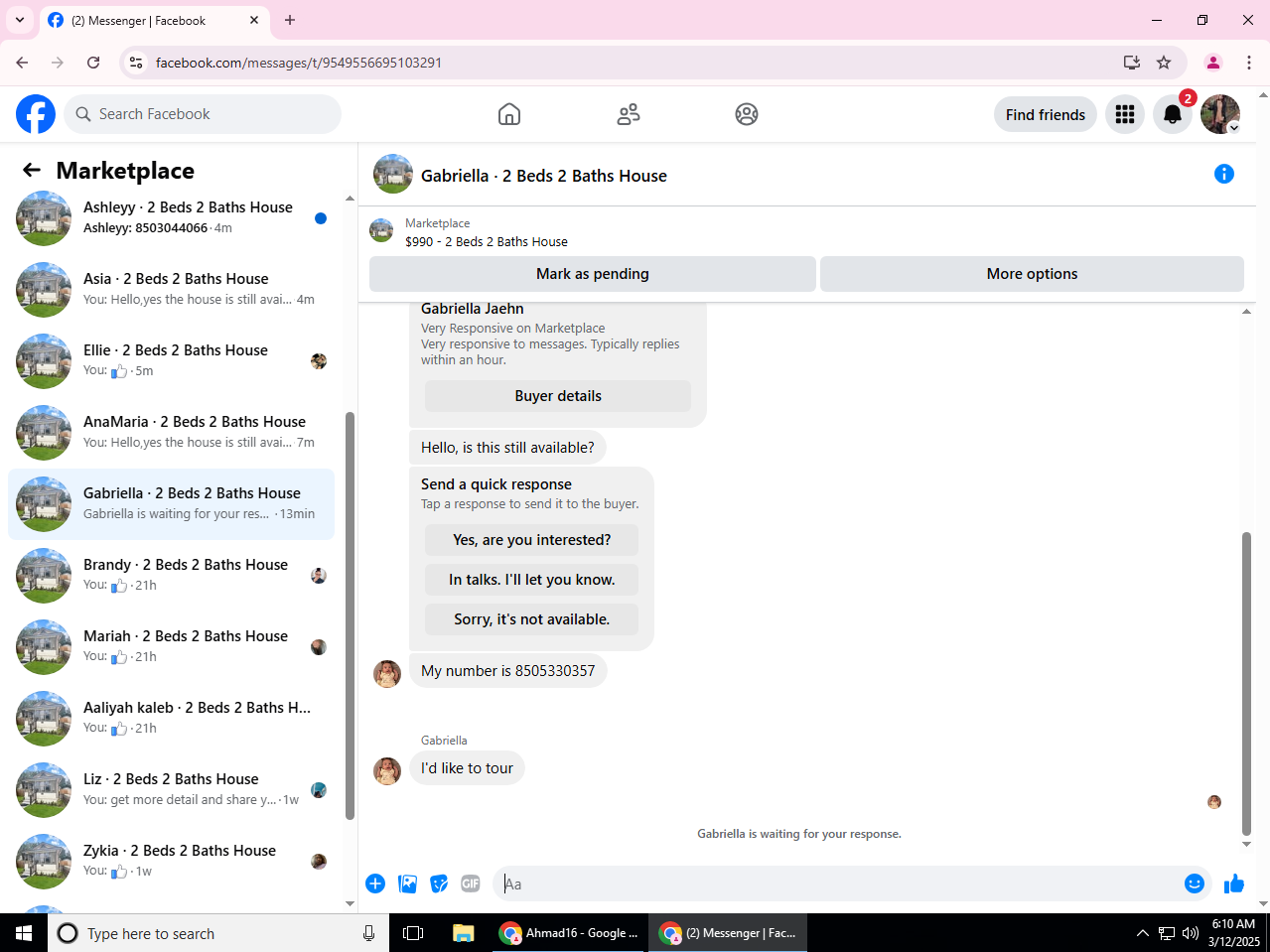Open Zykia conversation in the list
Screen dimensions: 1270x952
coord(172,862)
